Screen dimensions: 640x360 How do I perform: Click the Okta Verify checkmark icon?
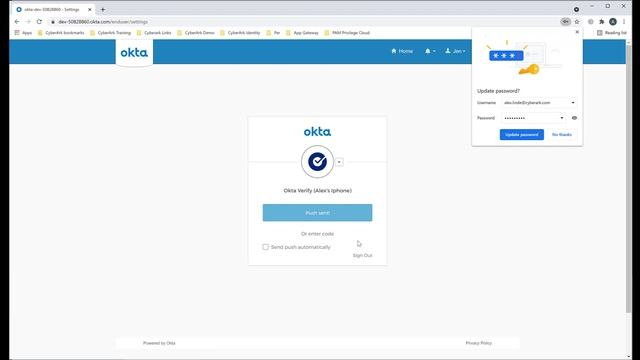coord(317,162)
